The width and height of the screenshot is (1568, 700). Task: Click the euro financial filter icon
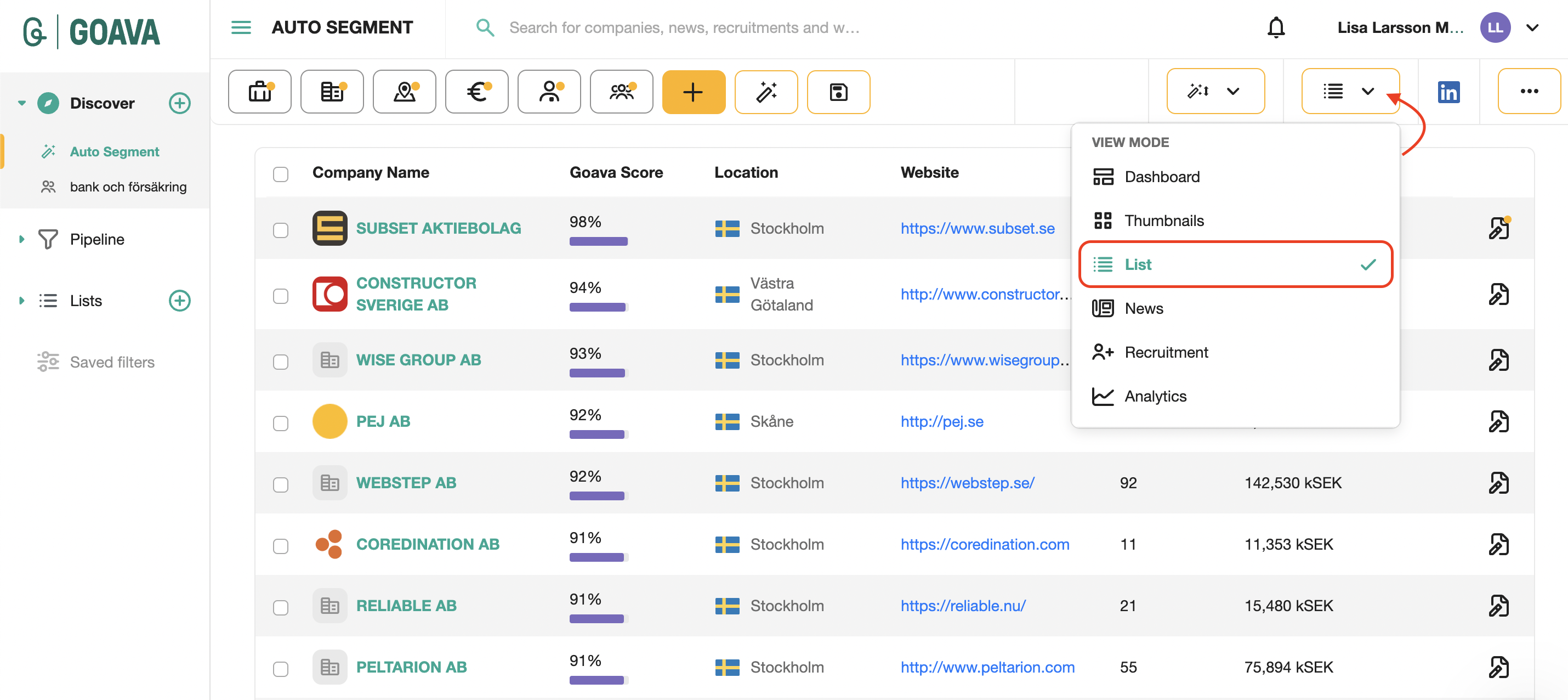coord(476,92)
